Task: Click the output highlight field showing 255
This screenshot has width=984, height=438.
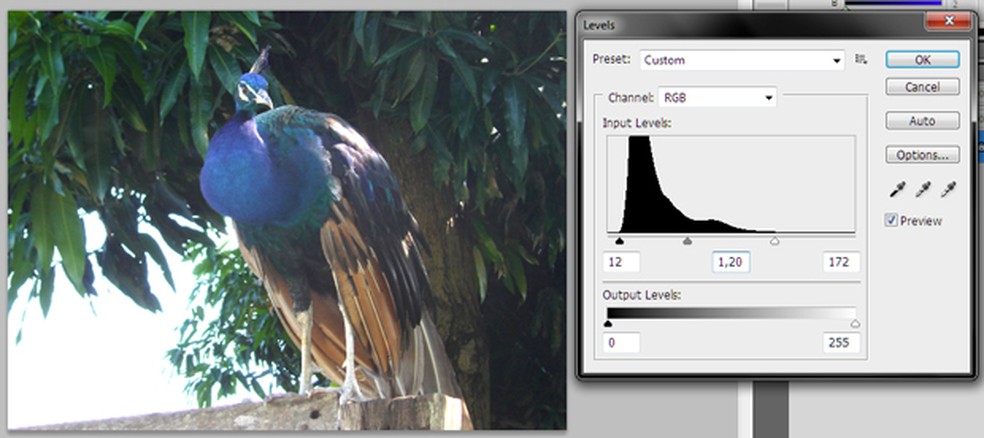Action: click(x=842, y=343)
